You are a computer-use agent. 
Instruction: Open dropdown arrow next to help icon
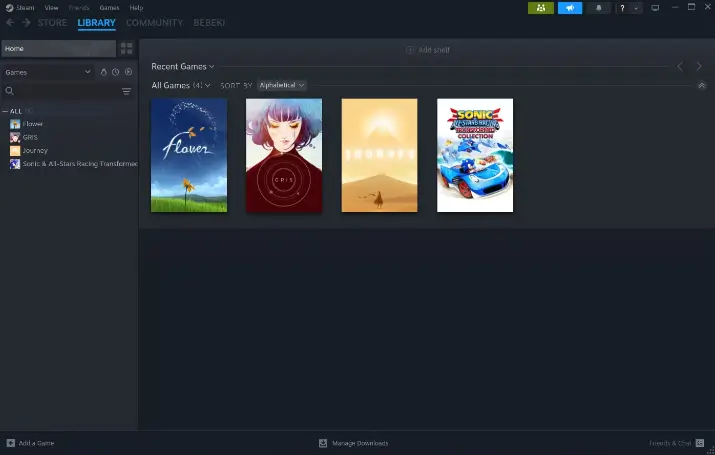tap(636, 8)
